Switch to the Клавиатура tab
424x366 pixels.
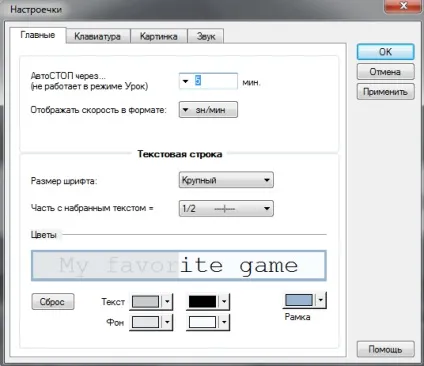click(98, 36)
